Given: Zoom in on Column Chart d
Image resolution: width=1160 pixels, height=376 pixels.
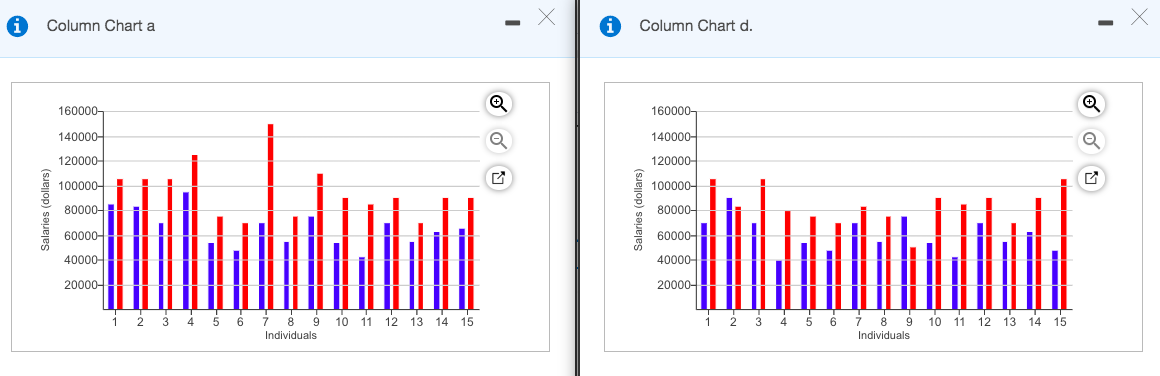Looking at the screenshot, I should click(x=1091, y=104).
